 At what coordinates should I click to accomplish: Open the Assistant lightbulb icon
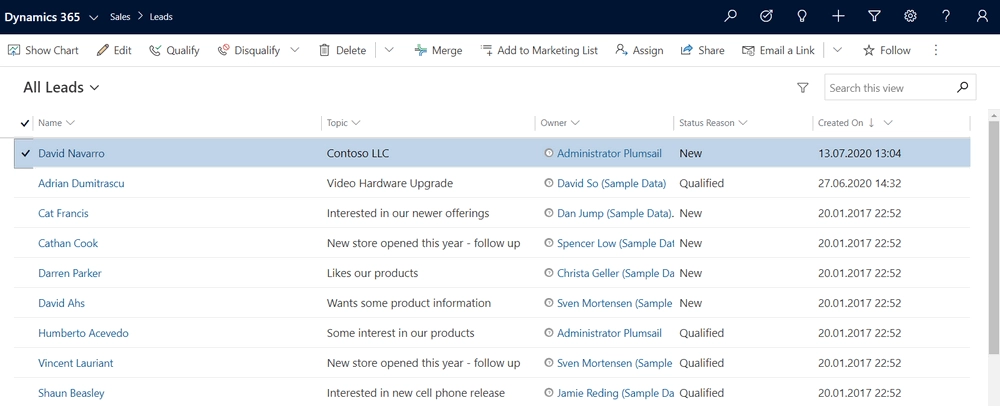(802, 17)
